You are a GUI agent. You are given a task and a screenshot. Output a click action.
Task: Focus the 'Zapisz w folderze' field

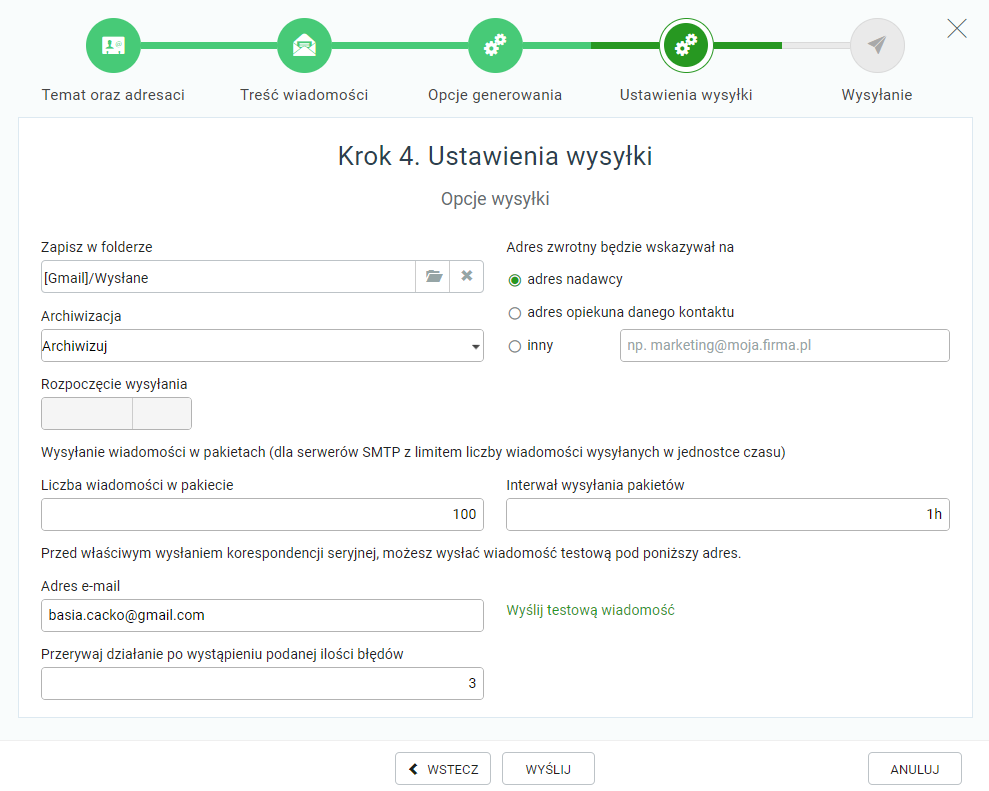tap(228, 276)
